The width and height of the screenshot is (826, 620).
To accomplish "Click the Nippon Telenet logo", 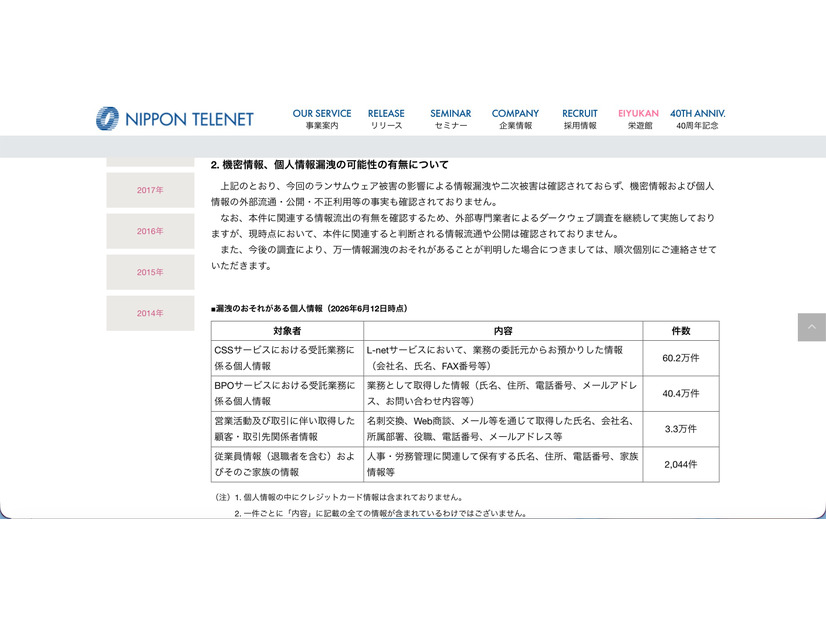I will (175, 119).
